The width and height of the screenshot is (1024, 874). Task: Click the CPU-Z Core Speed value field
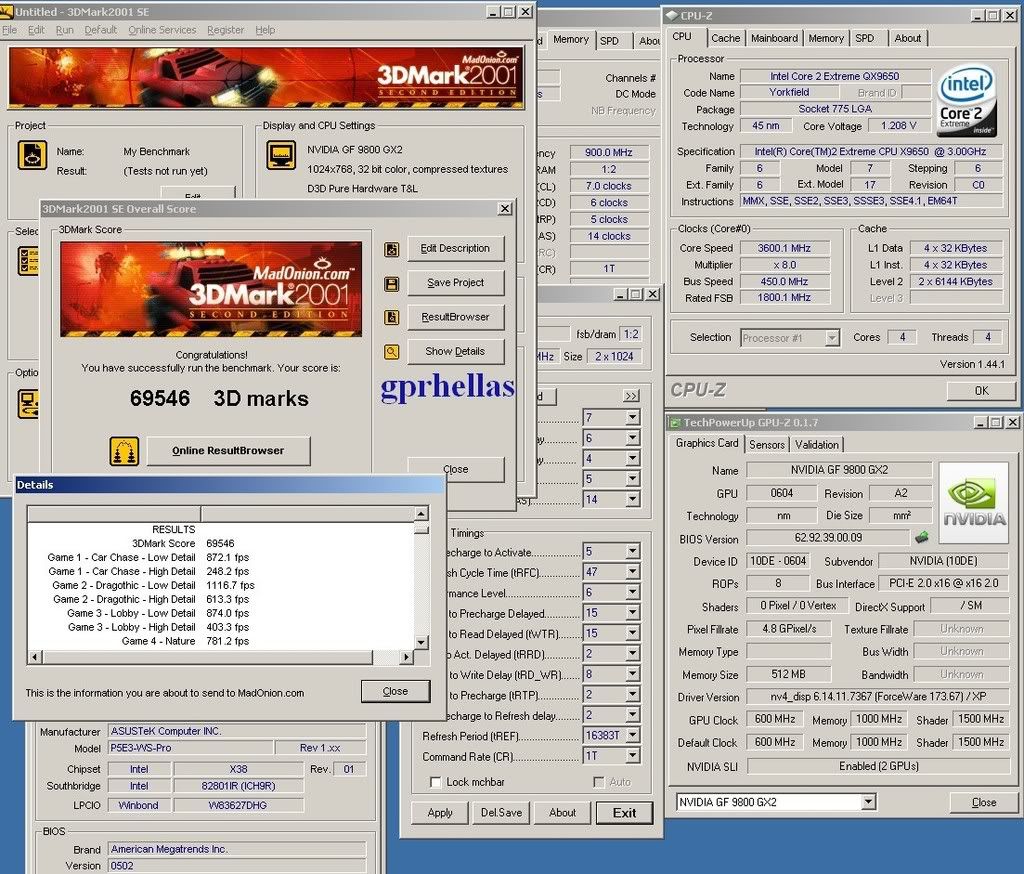click(x=784, y=248)
